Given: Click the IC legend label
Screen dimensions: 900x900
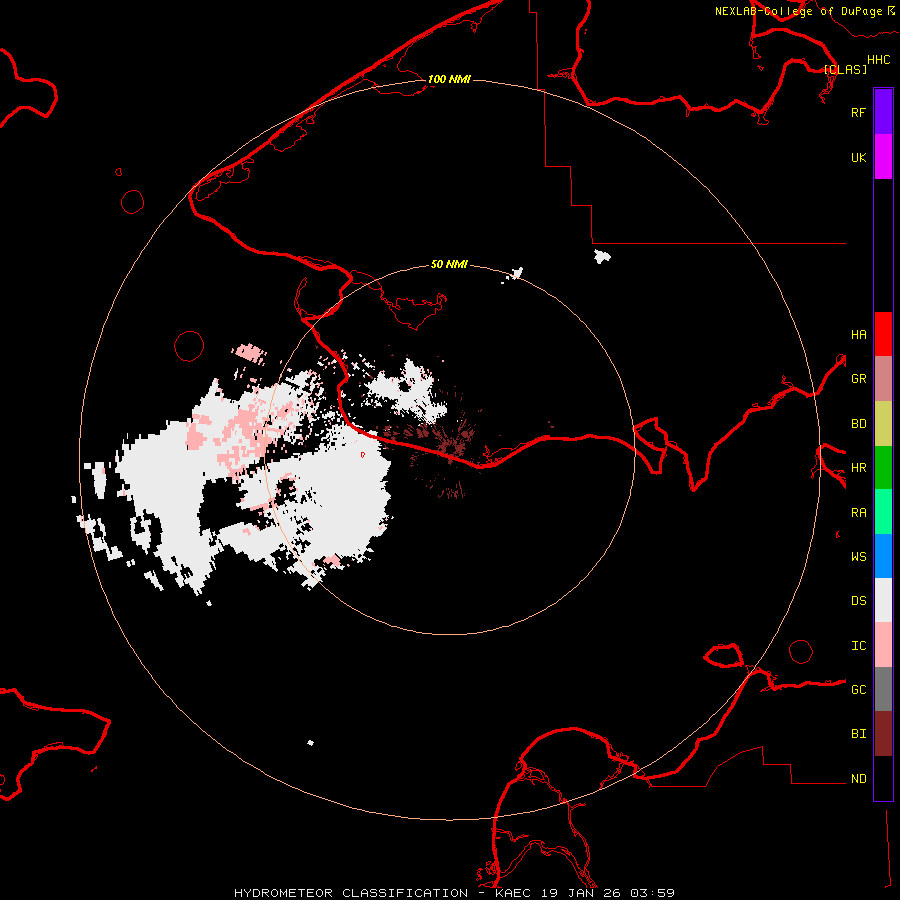Looking at the screenshot, I should pos(858,646).
